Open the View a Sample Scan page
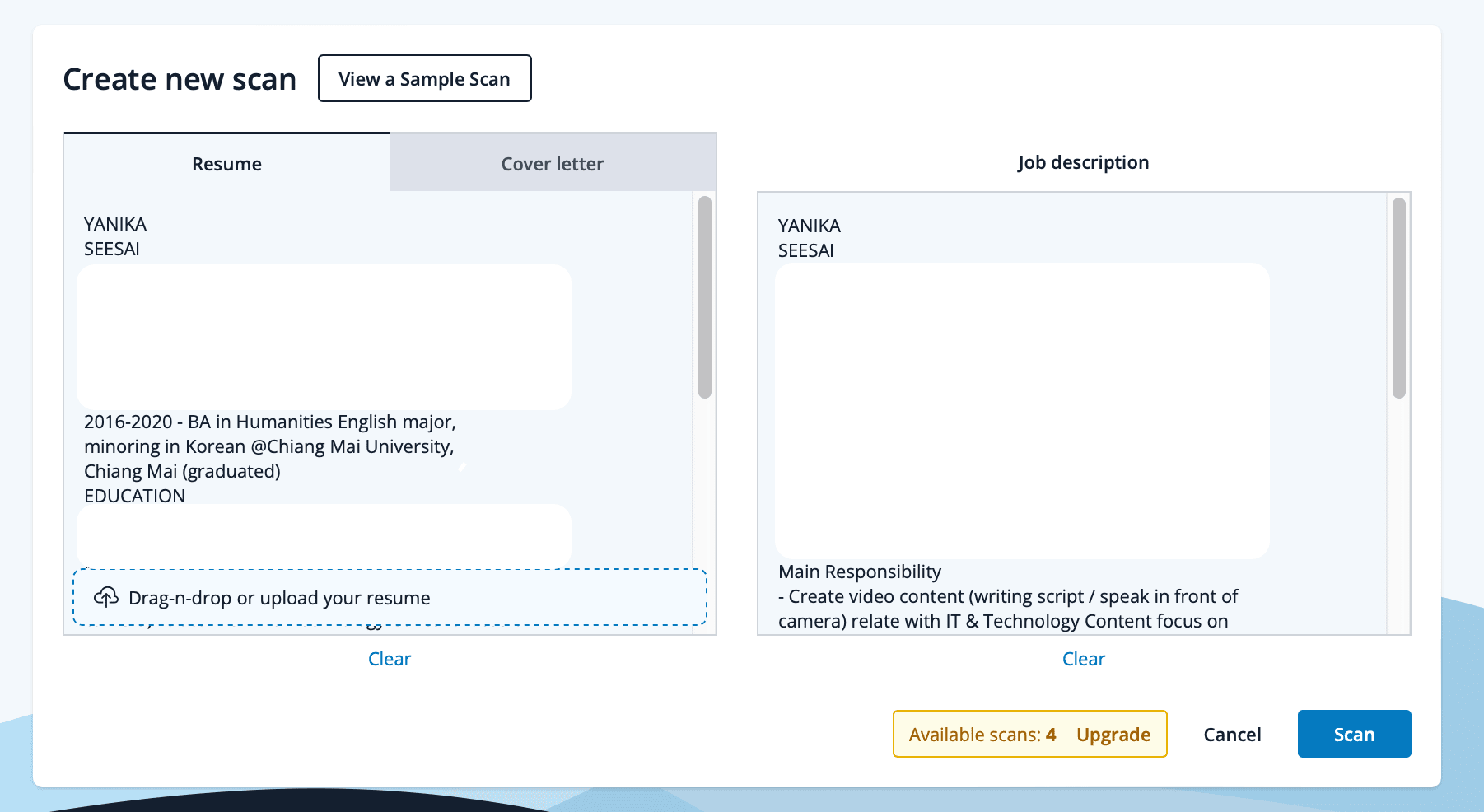1484x812 pixels. click(424, 79)
